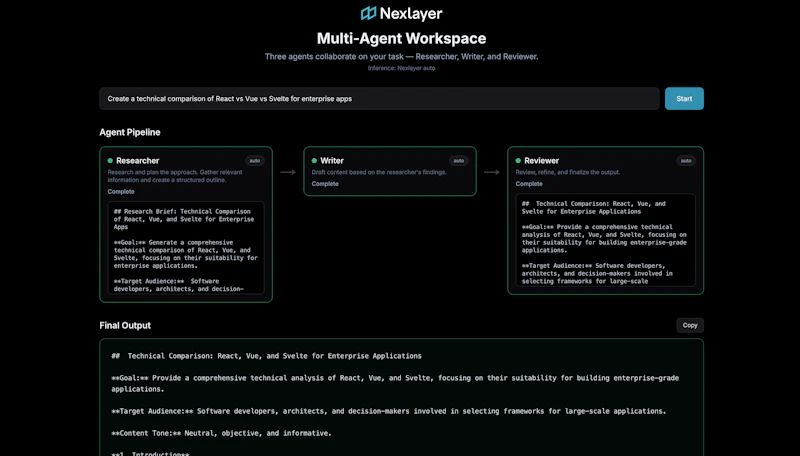Click the 'Three agents collaborate' subtitle
This screenshot has height=456, width=800.
(x=402, y=57)
